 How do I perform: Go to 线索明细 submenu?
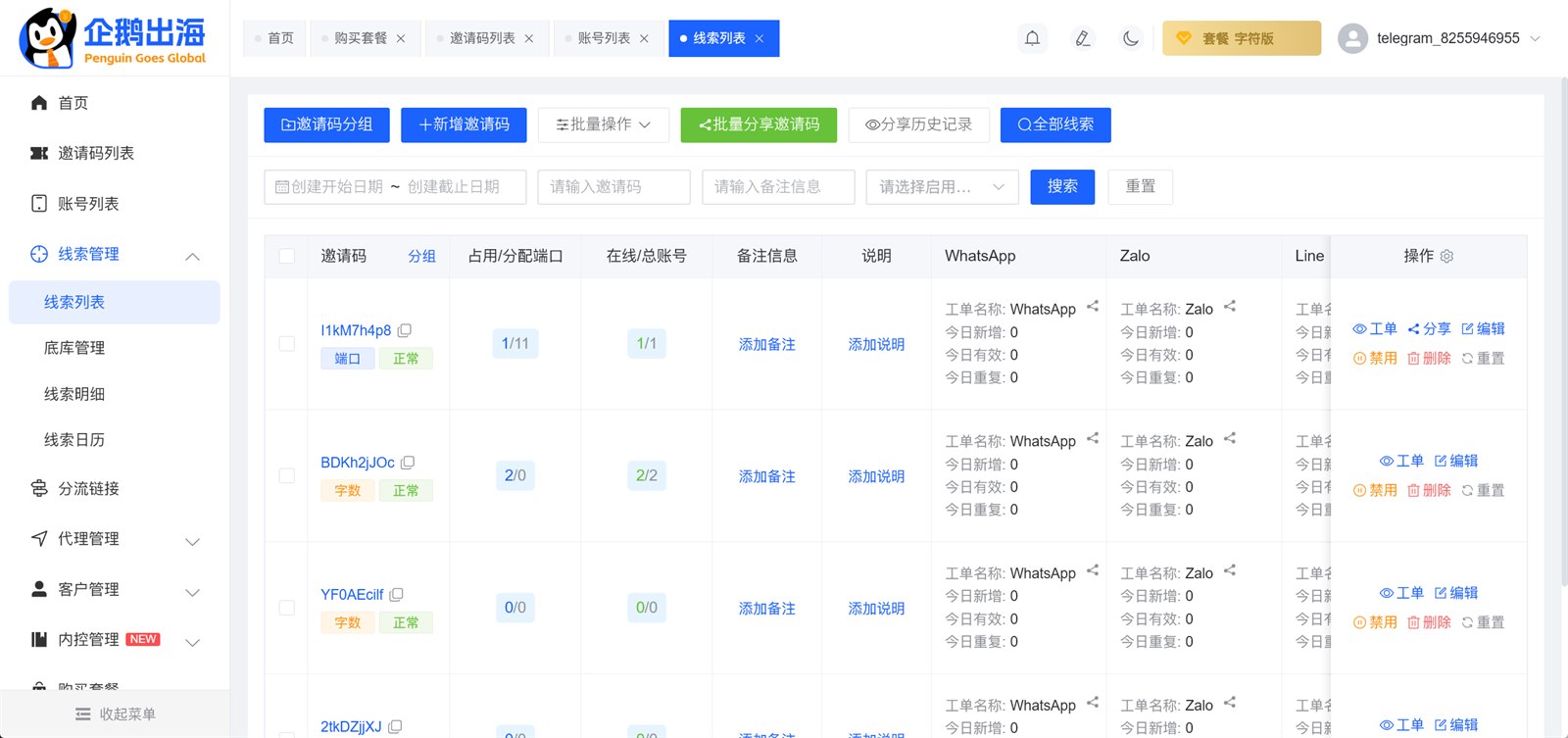point(115,394)
